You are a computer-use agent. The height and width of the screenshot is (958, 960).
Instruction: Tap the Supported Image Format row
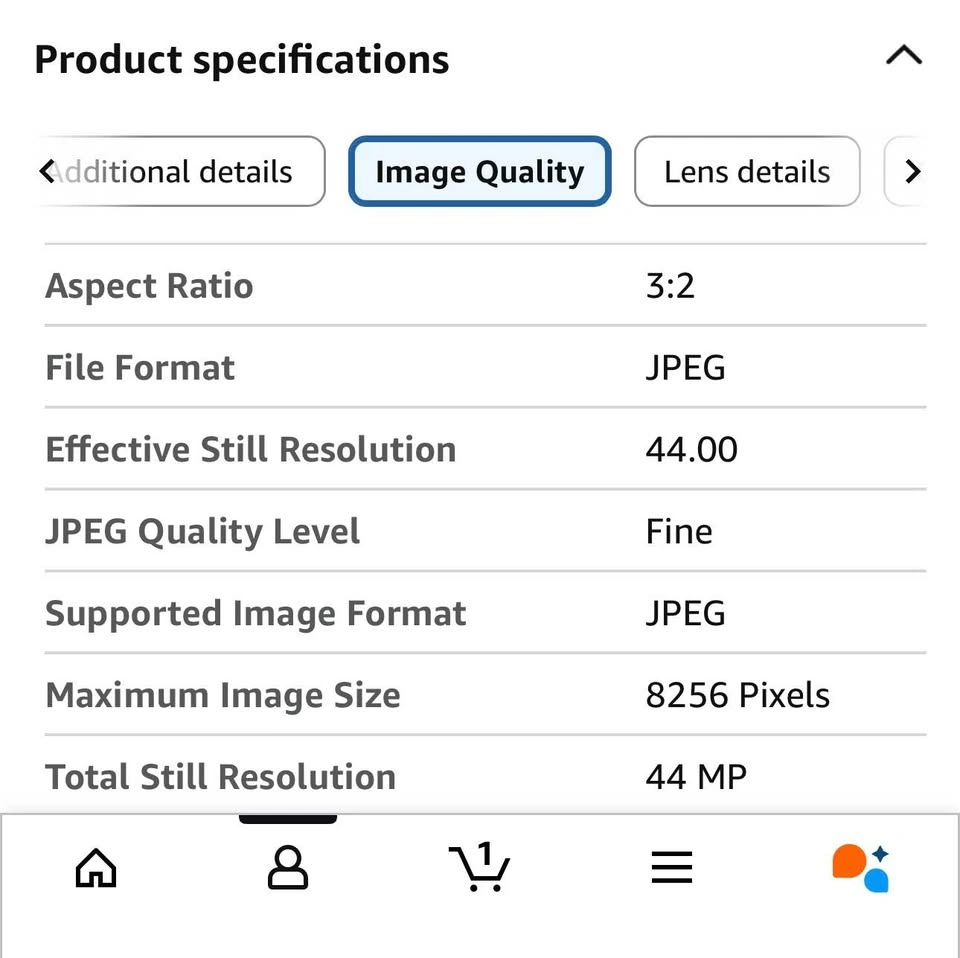[x=485, y=613]
